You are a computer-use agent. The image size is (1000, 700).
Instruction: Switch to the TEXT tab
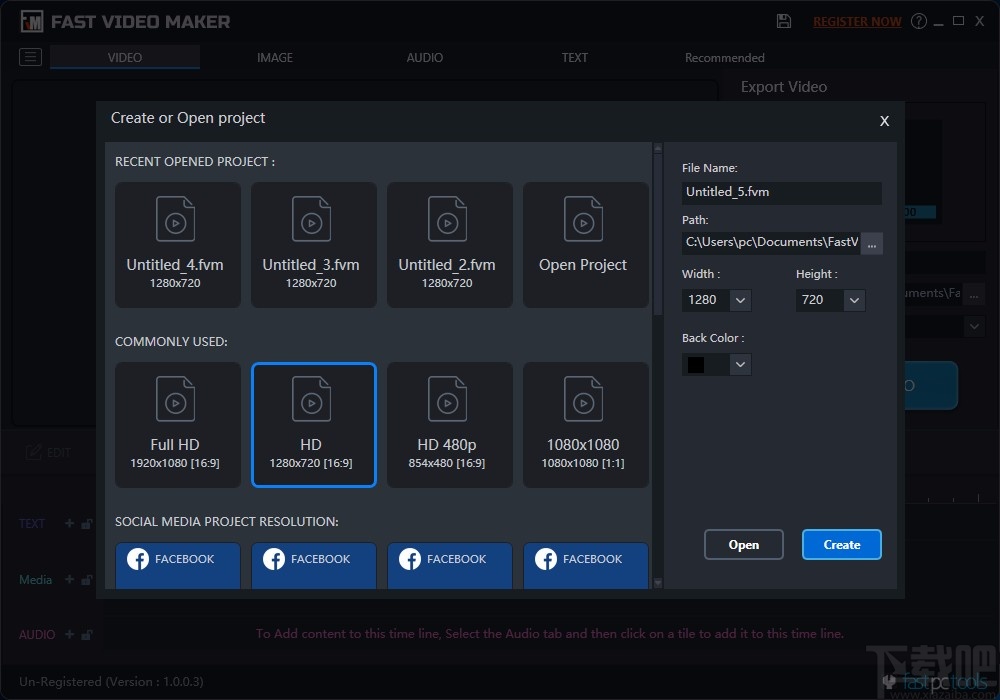(x=575, y=57)
